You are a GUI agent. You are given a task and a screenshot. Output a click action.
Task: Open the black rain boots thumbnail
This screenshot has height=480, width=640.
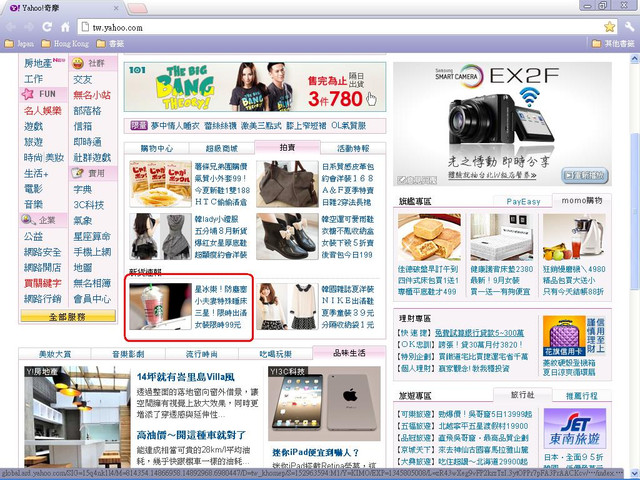click(x=287, y=236)
